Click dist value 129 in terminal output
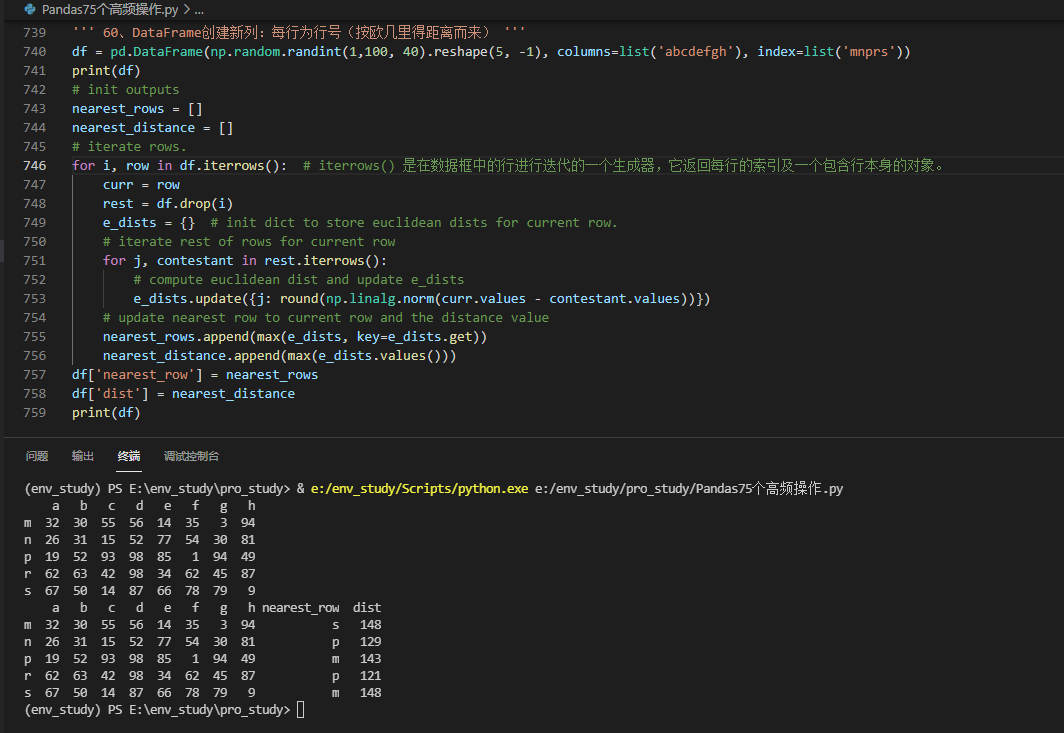Image resolution: width=1064 pixels, height=733 pixels. [370, 641]
